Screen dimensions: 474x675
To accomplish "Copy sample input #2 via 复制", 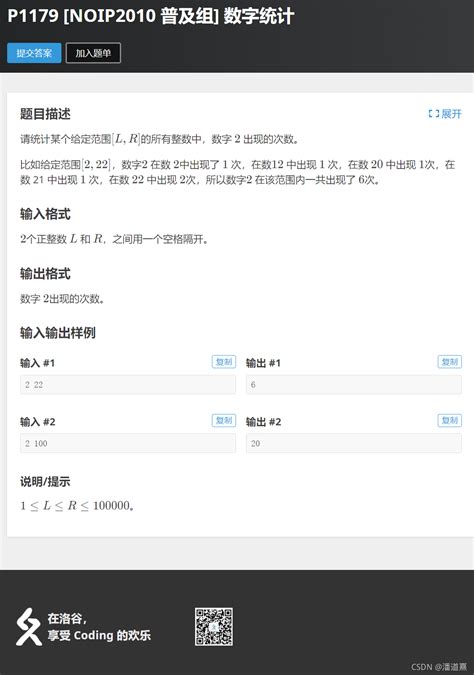I will [224, 420].
